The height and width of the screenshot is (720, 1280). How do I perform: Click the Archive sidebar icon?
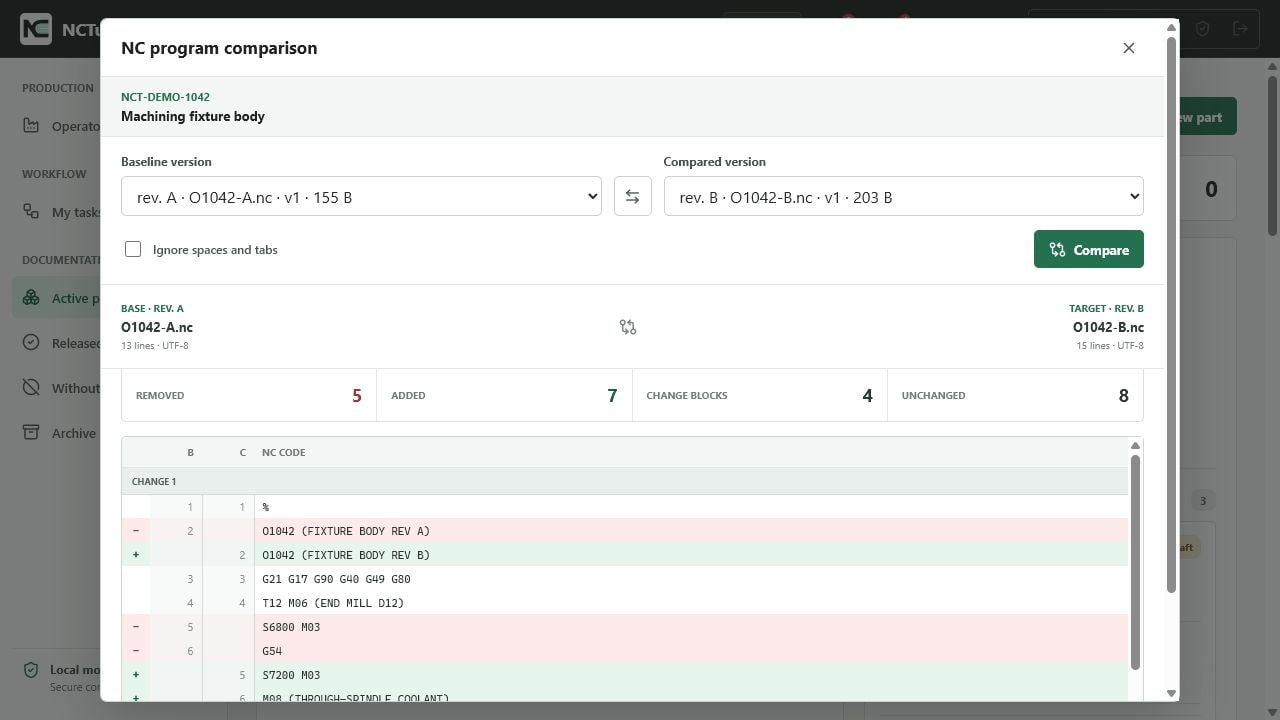[31, 433]
